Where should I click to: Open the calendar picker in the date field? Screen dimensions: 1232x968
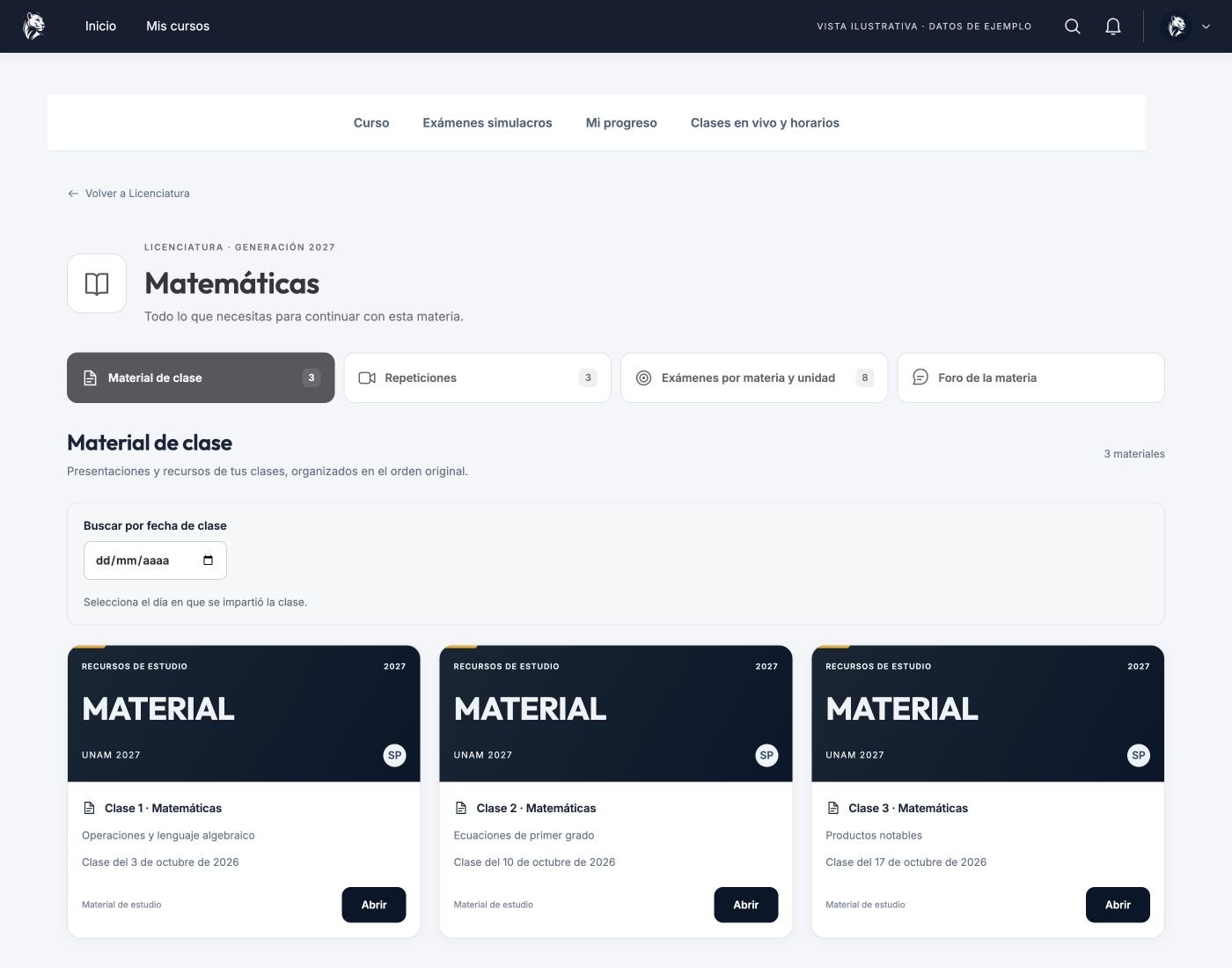click(x=209, y=561)
